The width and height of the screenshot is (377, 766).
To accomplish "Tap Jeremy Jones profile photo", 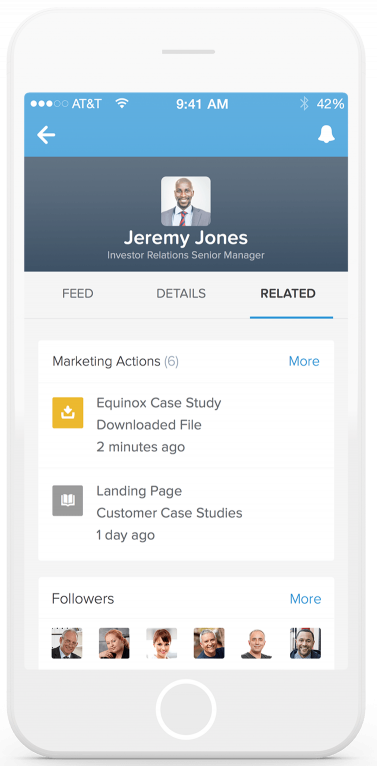I will (x=186, y=201).
